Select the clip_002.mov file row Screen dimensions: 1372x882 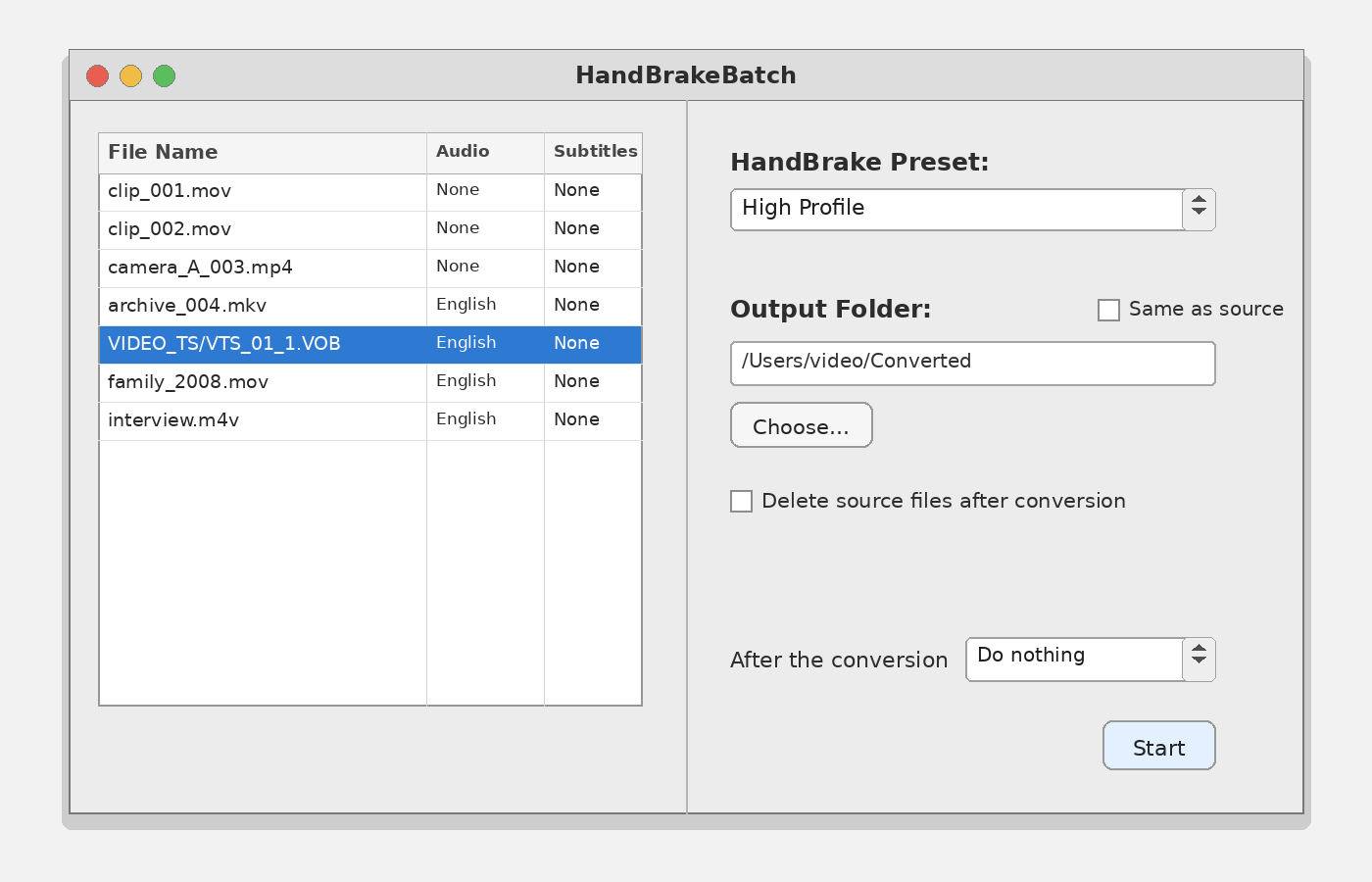(x=370, y=230)
